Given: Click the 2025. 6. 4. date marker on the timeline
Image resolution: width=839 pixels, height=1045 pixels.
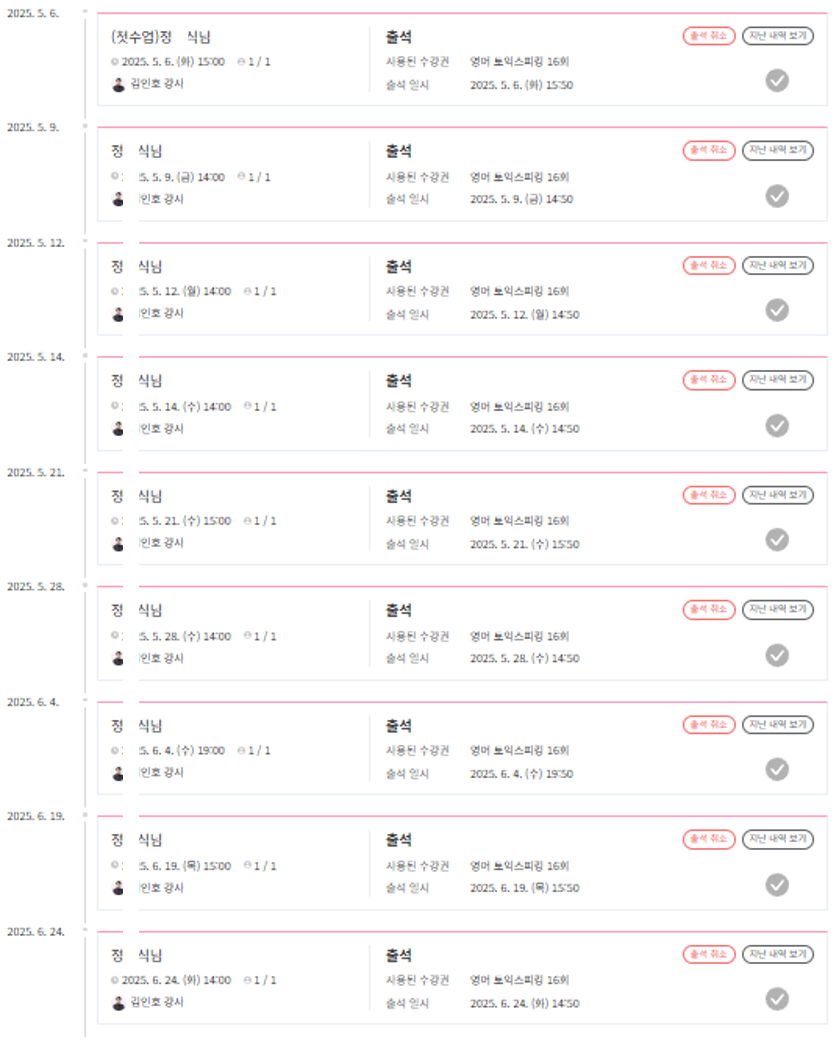Looking at the screenshot, I should click(x=33, y=702).
